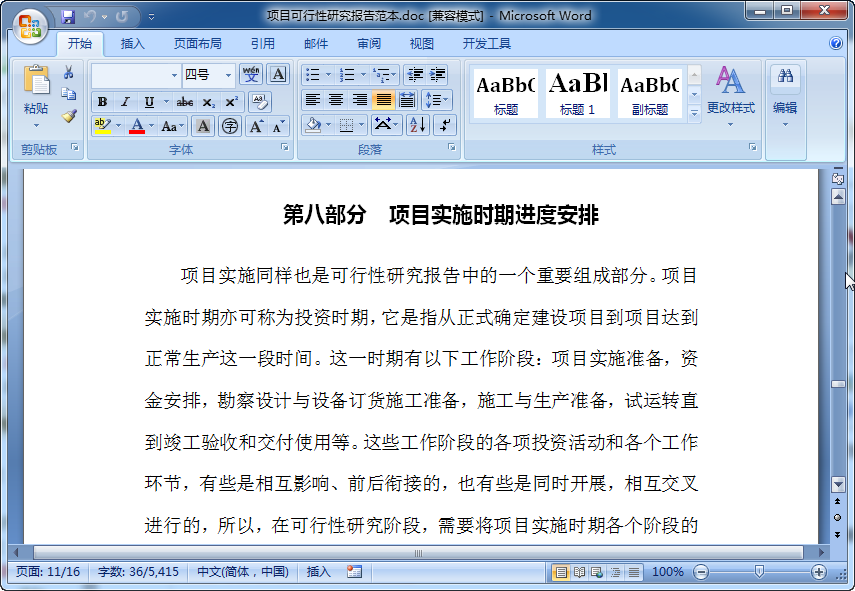Image resolution: width=855 pixels, height=591 pixels.
Task: Open the Customize Quick Access Toolbar dropdown
Action: pyautogui.click(x=152, y=17)
